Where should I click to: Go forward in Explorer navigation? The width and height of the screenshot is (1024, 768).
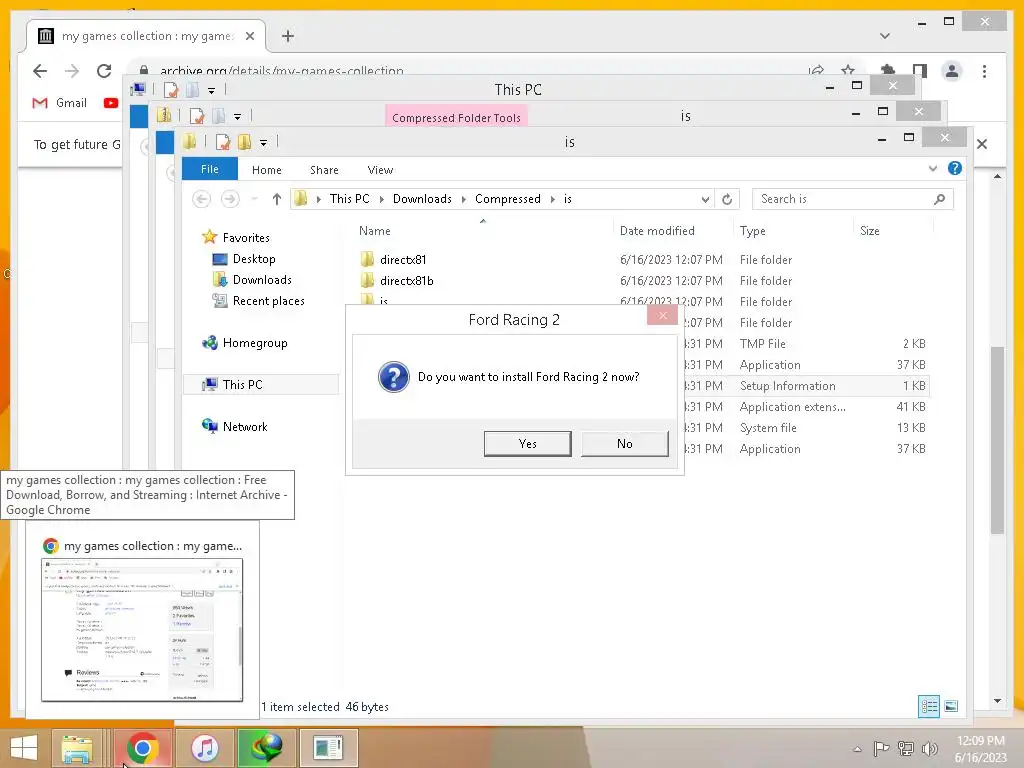230,199
